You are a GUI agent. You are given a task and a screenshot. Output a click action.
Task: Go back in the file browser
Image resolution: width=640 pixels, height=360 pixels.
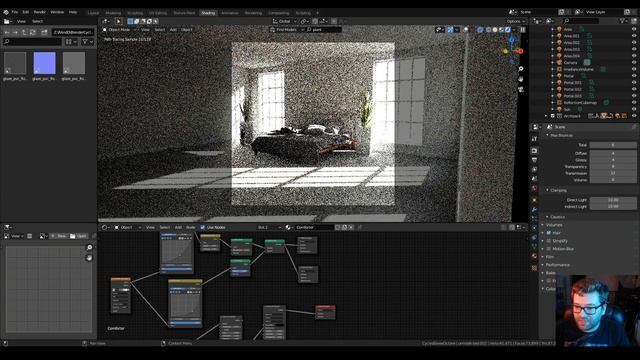pyautogui.click(x=7, y=32)
